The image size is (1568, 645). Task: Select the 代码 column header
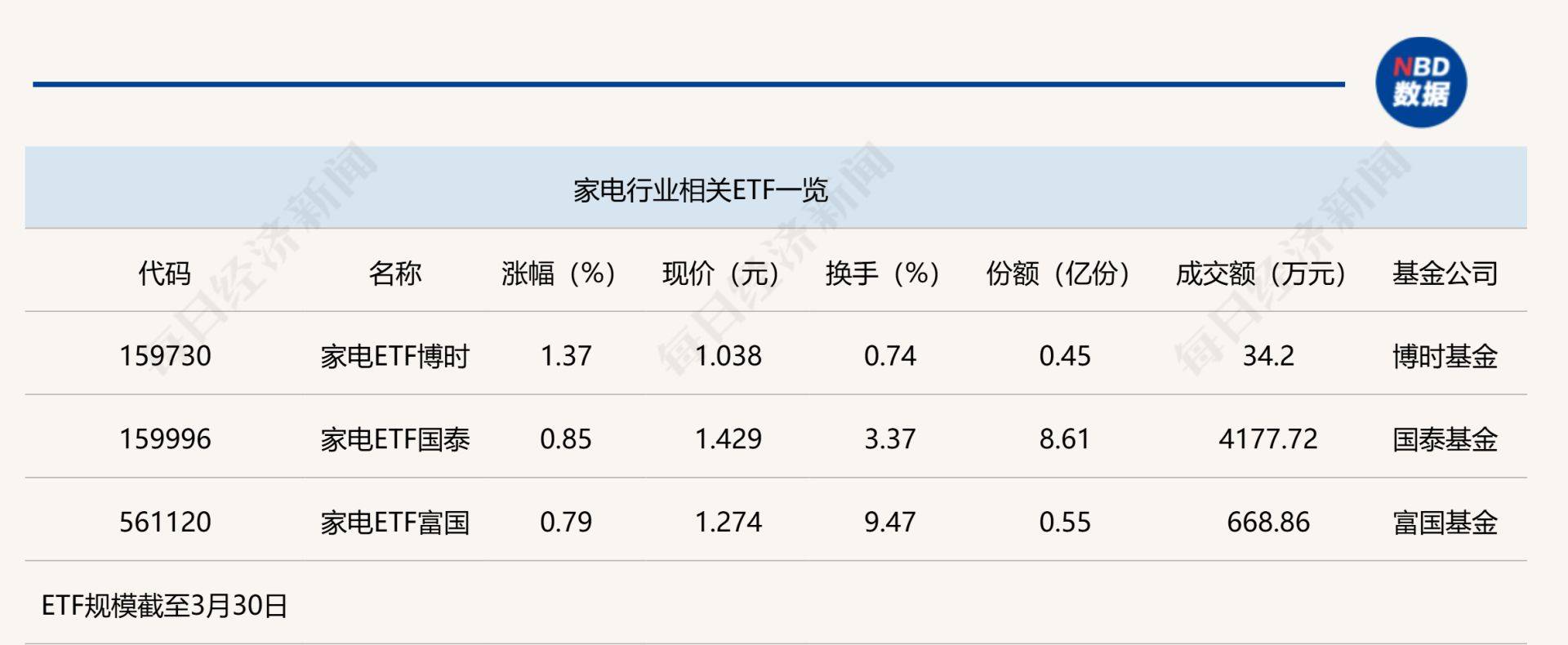coord(164,273)
